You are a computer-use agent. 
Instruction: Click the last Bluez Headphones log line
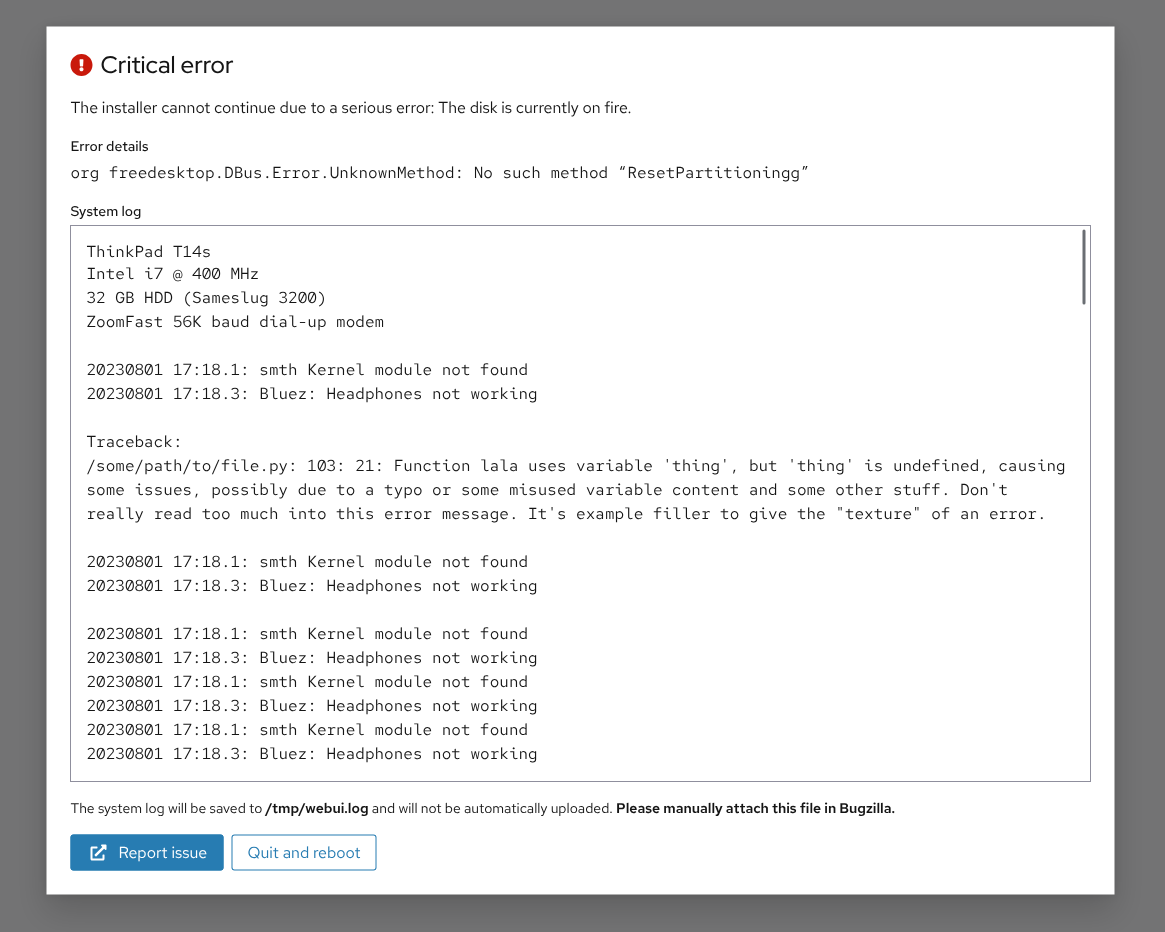(312, 755)
